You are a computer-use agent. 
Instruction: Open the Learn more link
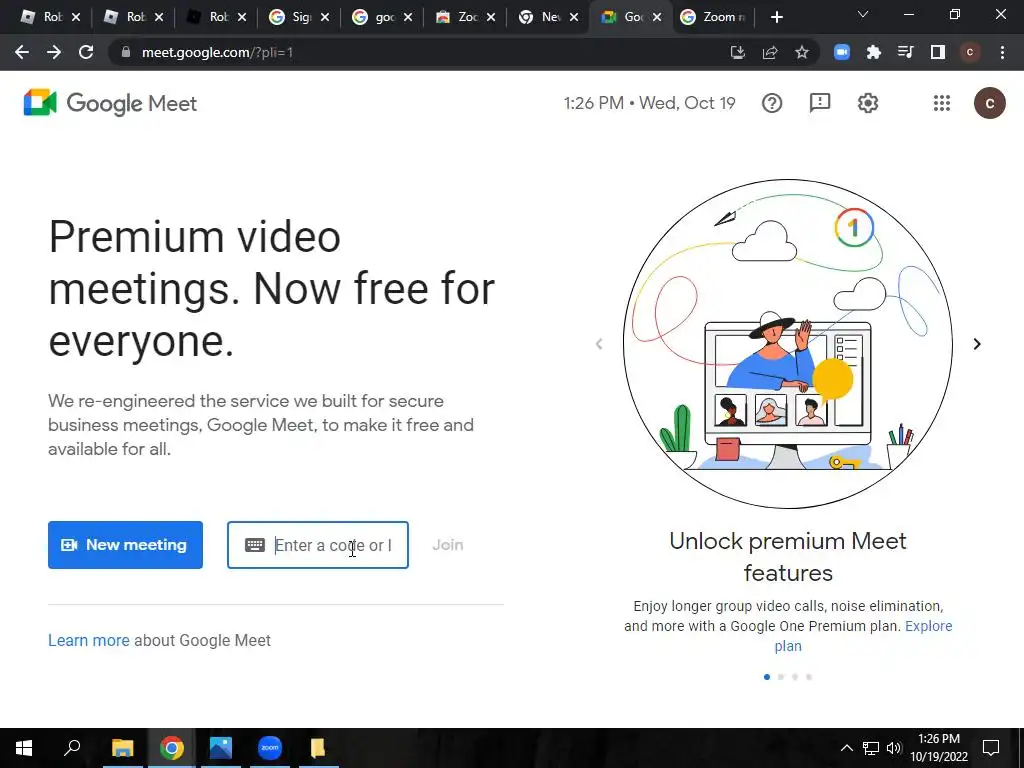coord(89,640)
